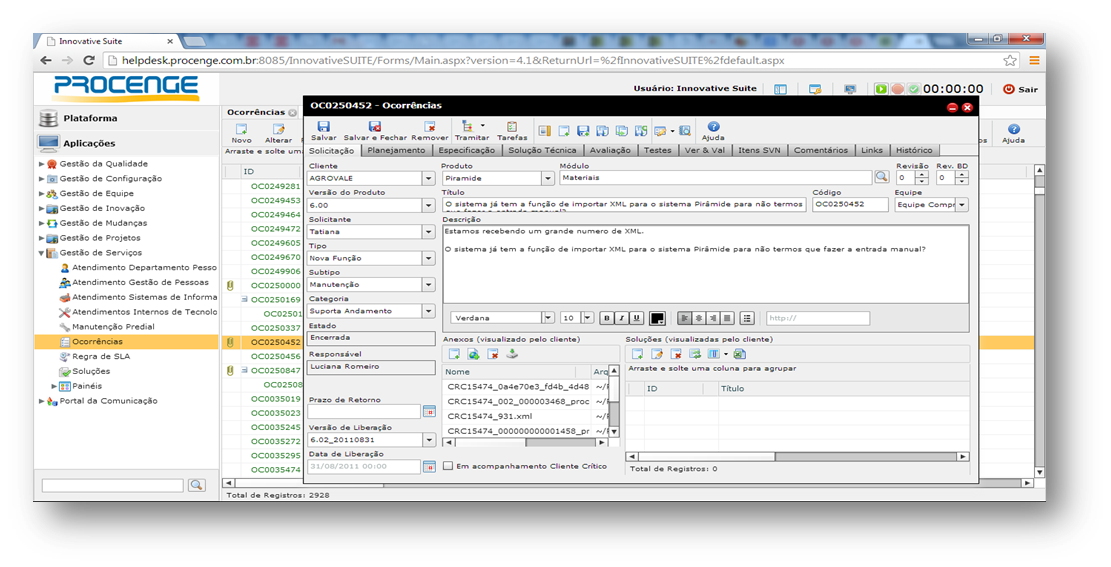Open Prazo de Retorno calendar icon
1111x567 pixels.
click(429, 411)
